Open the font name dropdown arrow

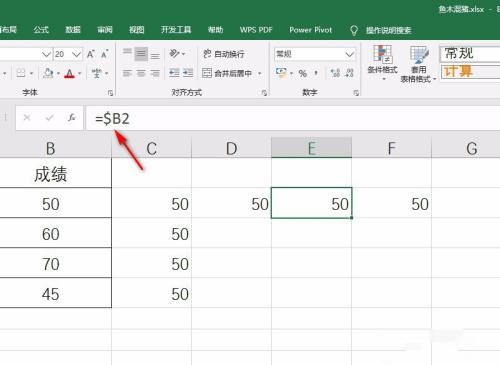coord(47,54)
